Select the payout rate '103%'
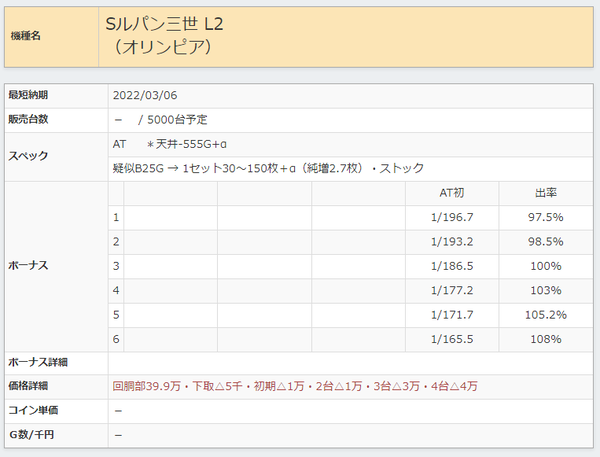Screen dimensions: 600x457 [x=546, y=291]
